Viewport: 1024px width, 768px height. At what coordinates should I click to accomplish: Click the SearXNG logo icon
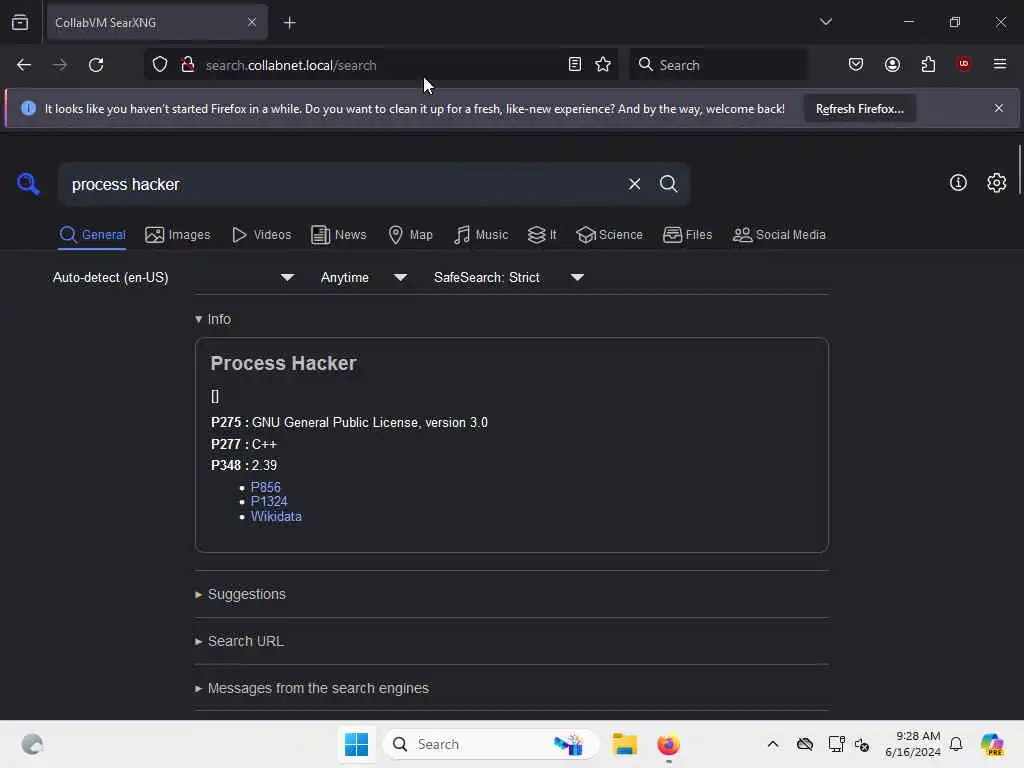[28, 184]
